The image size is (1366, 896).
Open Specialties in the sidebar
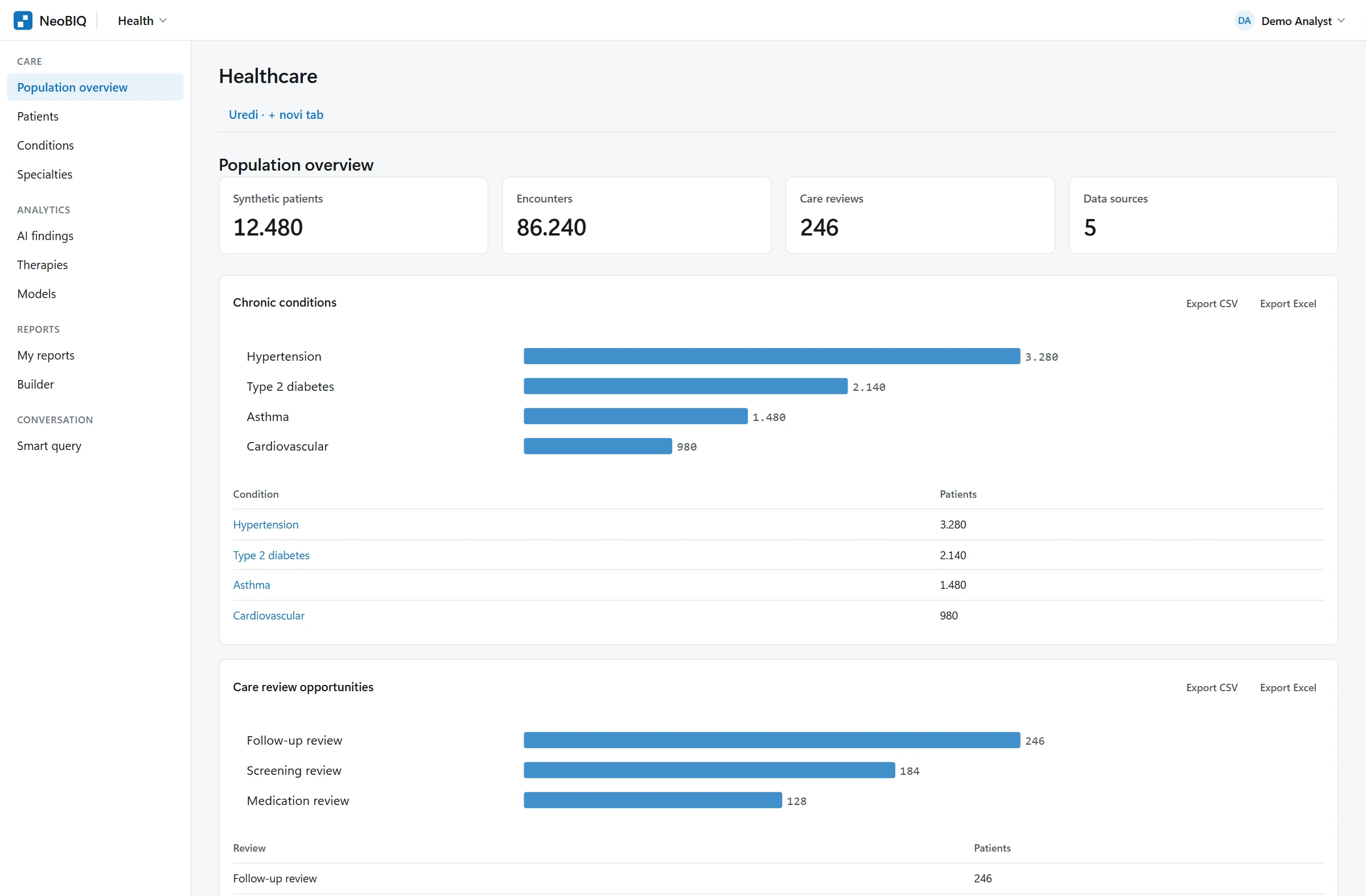[x=45, y=175]
